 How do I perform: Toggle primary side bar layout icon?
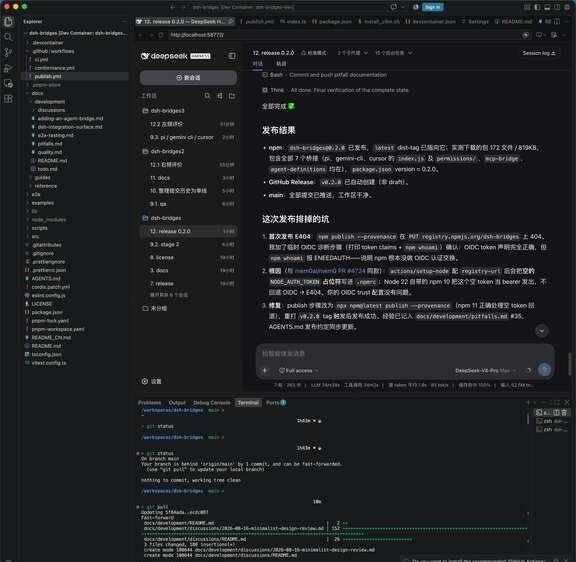537,7
